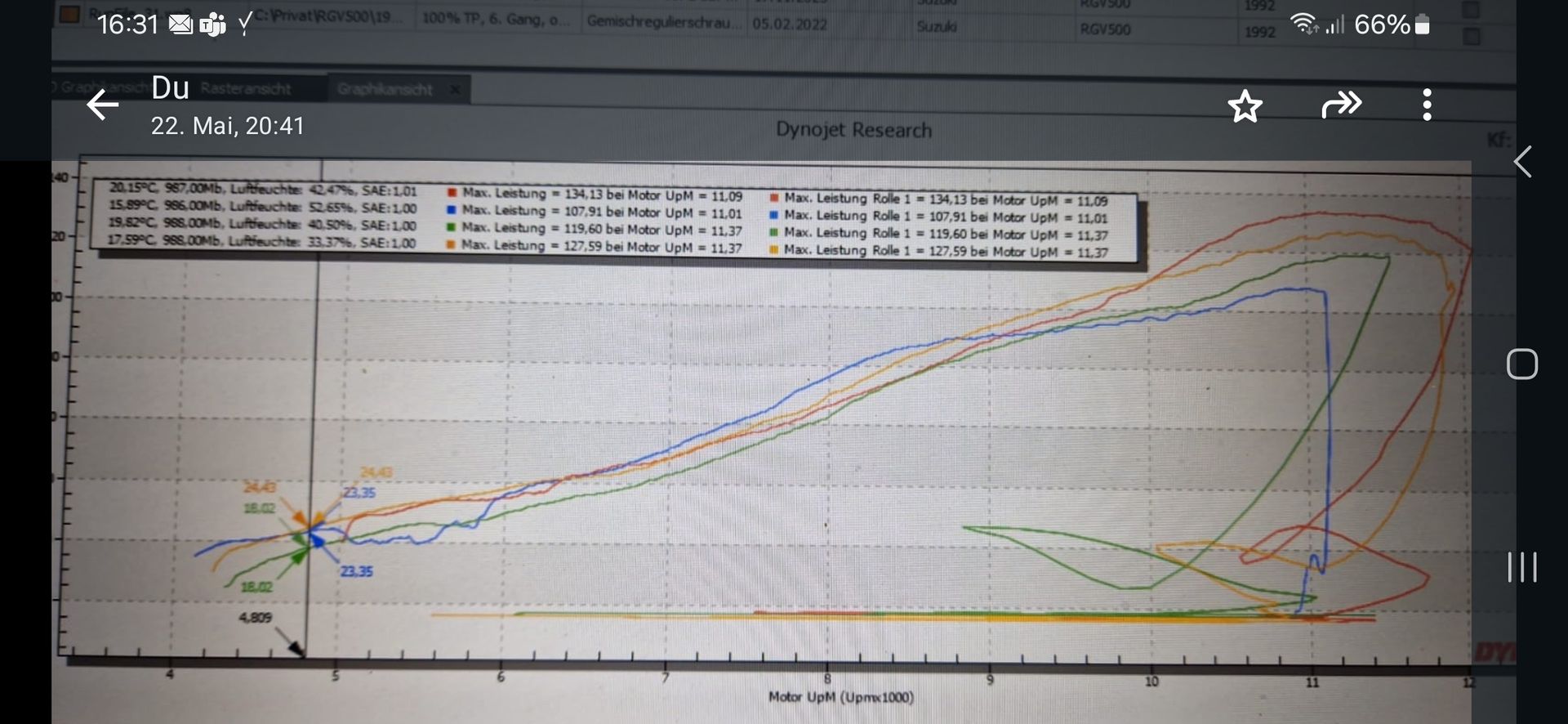1568x724 pixels.
Task: Click RPM axis tick label 7
Action: [x=666, y=677]
